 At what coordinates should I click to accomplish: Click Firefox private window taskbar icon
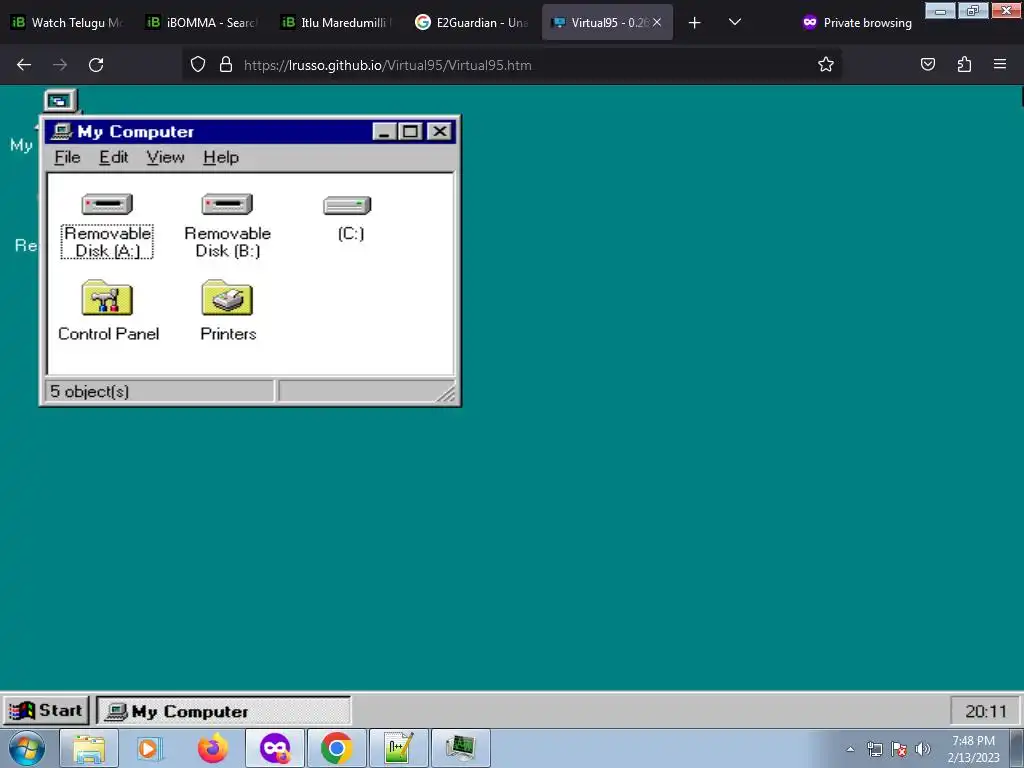(x=275, y=748)
